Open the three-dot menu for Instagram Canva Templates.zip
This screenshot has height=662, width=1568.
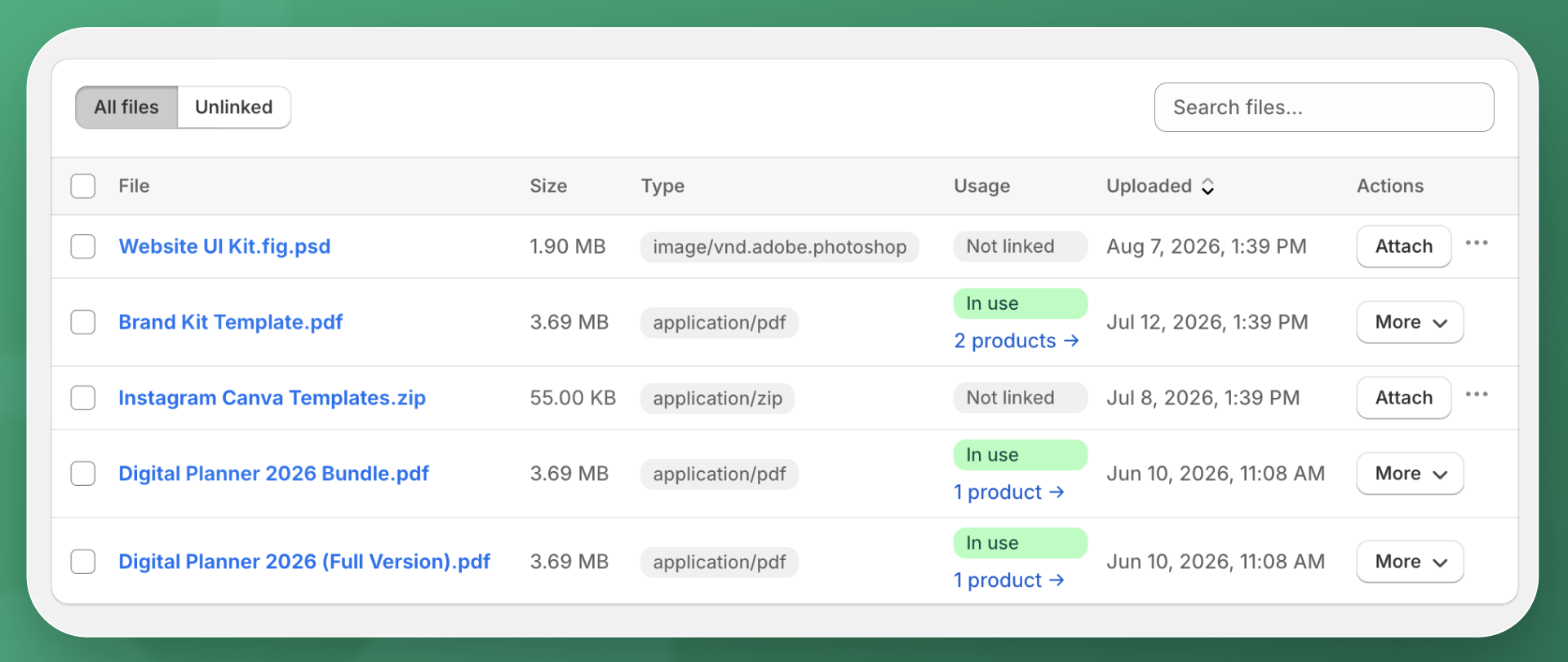click(1477, 395)
